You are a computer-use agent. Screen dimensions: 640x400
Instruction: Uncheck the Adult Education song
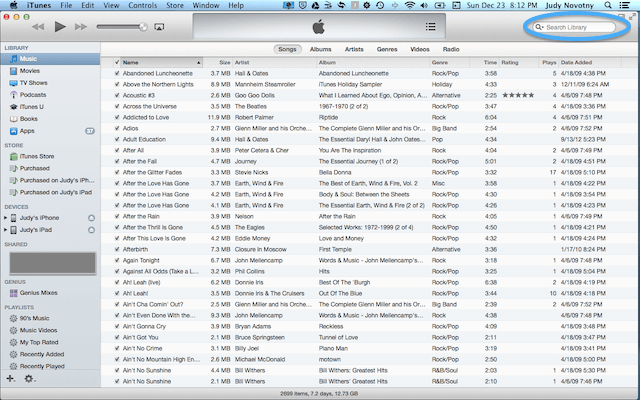117,140
